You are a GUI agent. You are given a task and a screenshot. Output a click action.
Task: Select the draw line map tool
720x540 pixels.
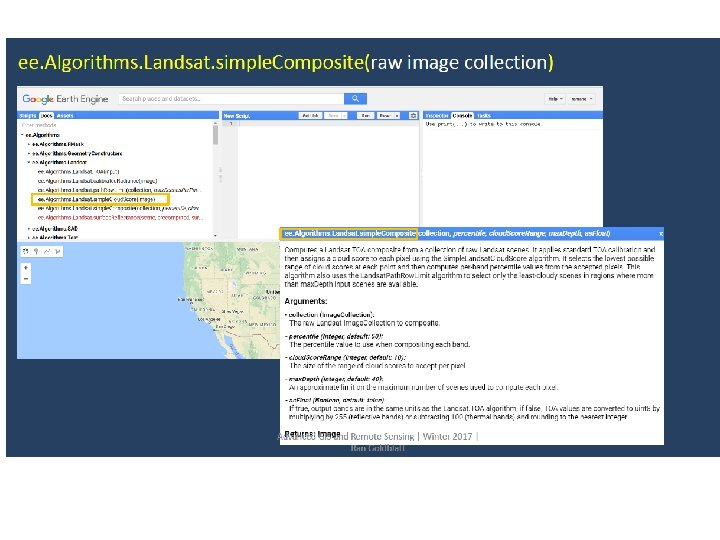point(47,251)
